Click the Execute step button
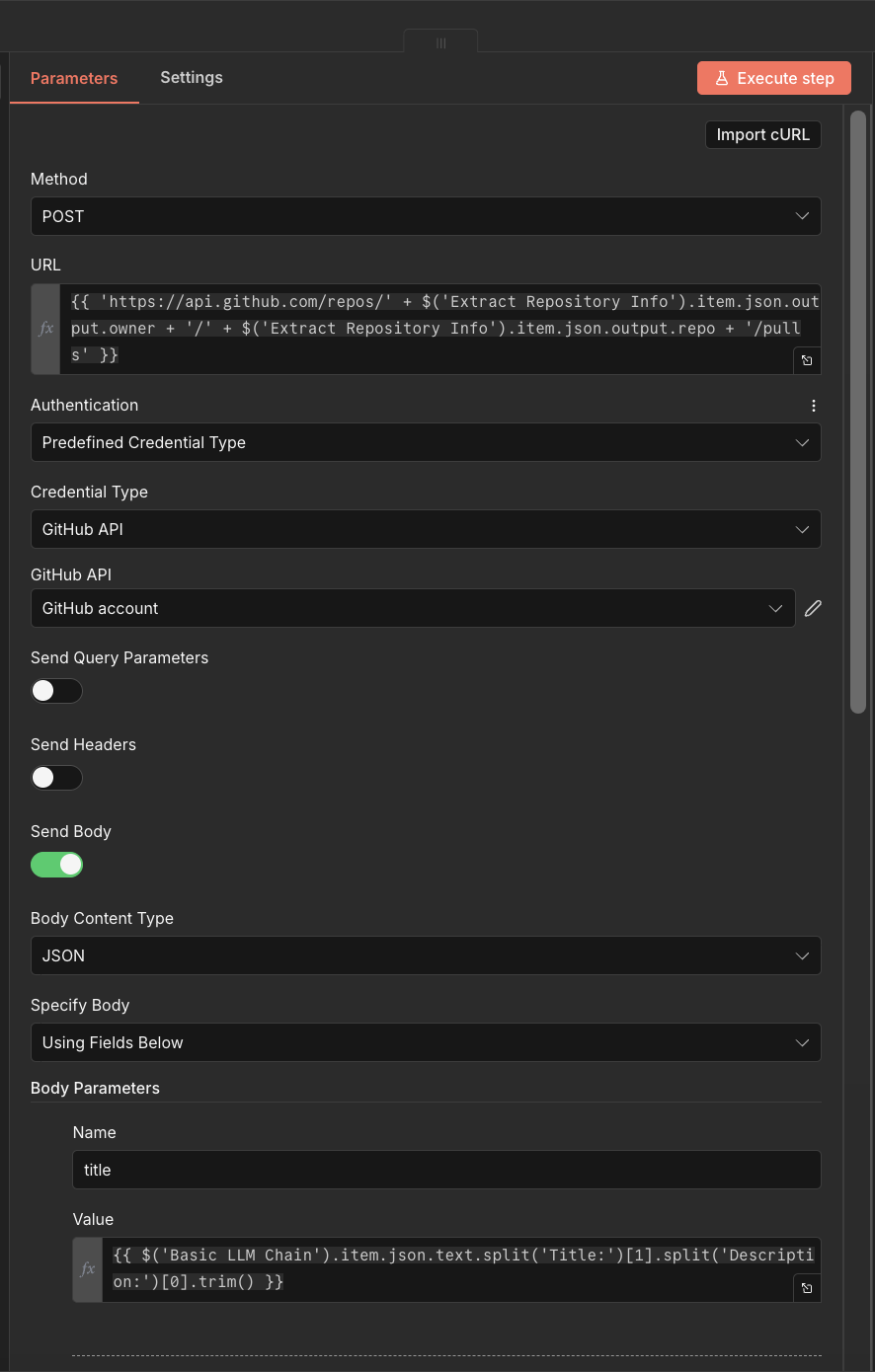This screenshot has width=875, height=1372. pos(773,77)
